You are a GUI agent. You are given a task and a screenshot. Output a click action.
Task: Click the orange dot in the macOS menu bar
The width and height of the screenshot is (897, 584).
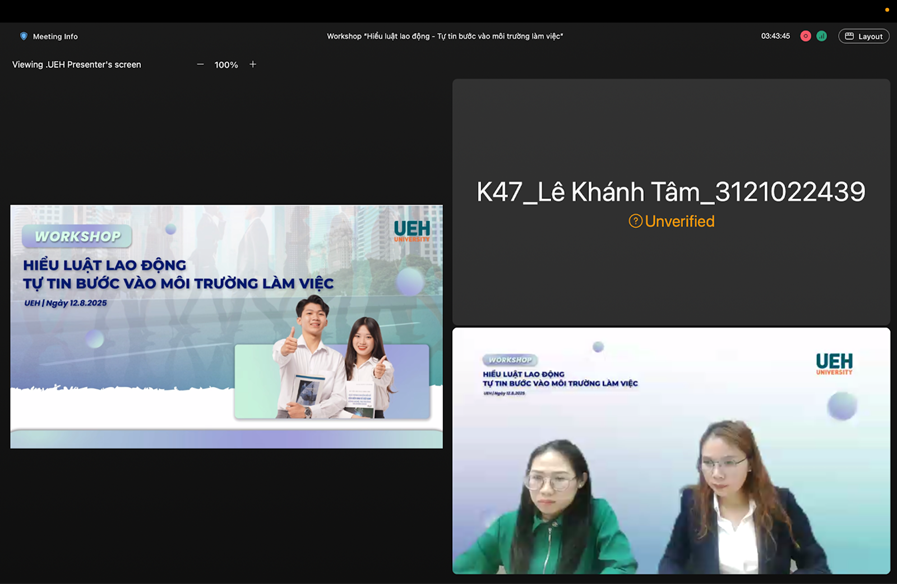click(886, 10)
